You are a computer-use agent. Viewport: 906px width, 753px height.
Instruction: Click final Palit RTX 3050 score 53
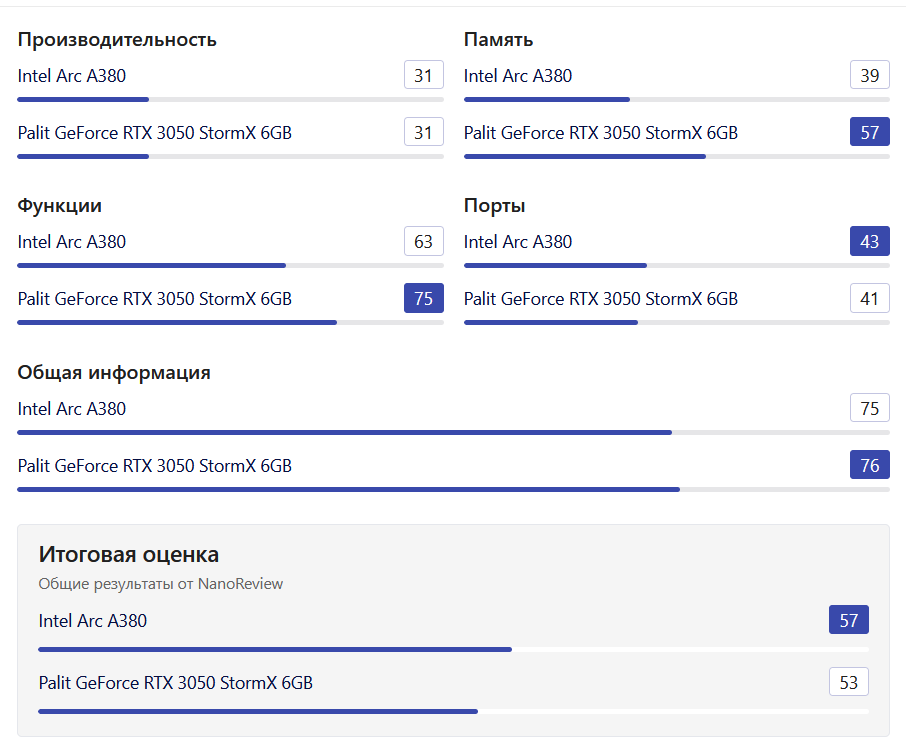tap(848, 684)
